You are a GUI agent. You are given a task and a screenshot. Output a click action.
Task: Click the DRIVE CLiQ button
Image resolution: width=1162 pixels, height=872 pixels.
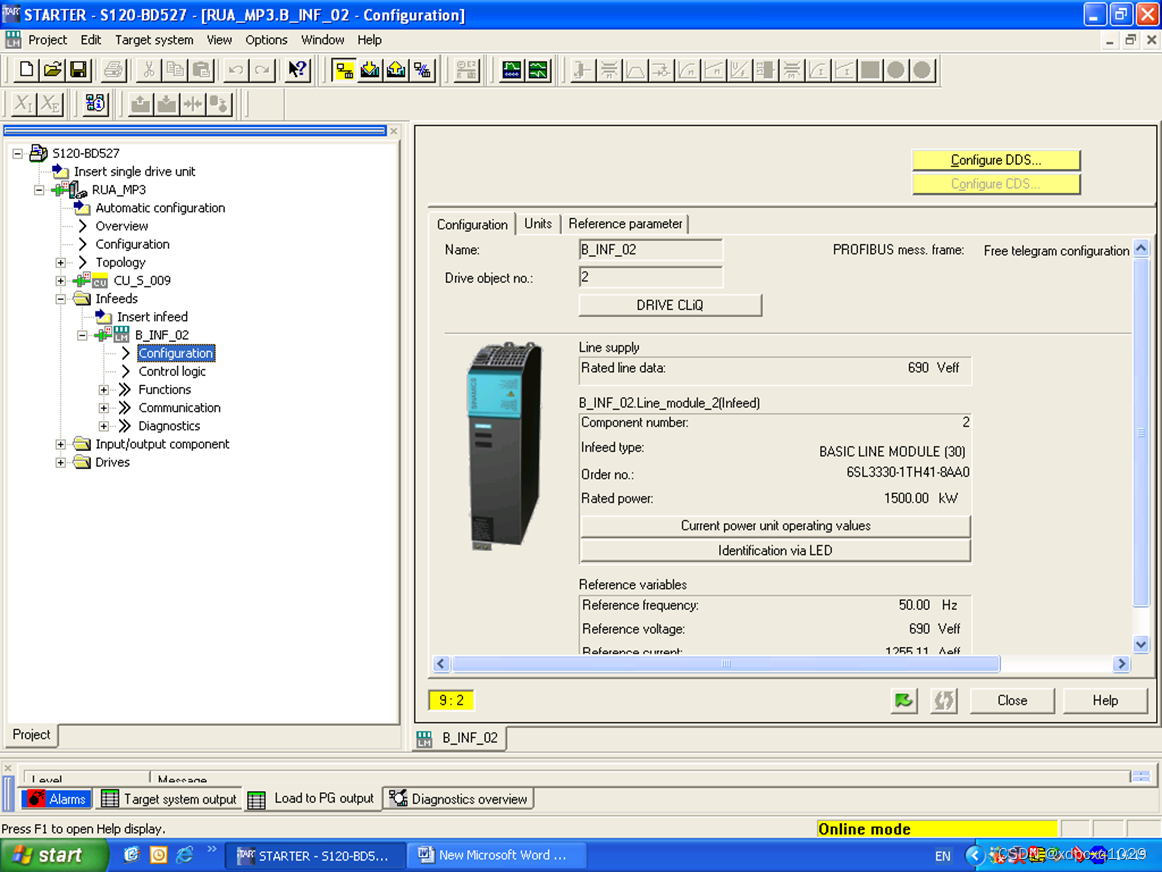[x=670, y=305]
